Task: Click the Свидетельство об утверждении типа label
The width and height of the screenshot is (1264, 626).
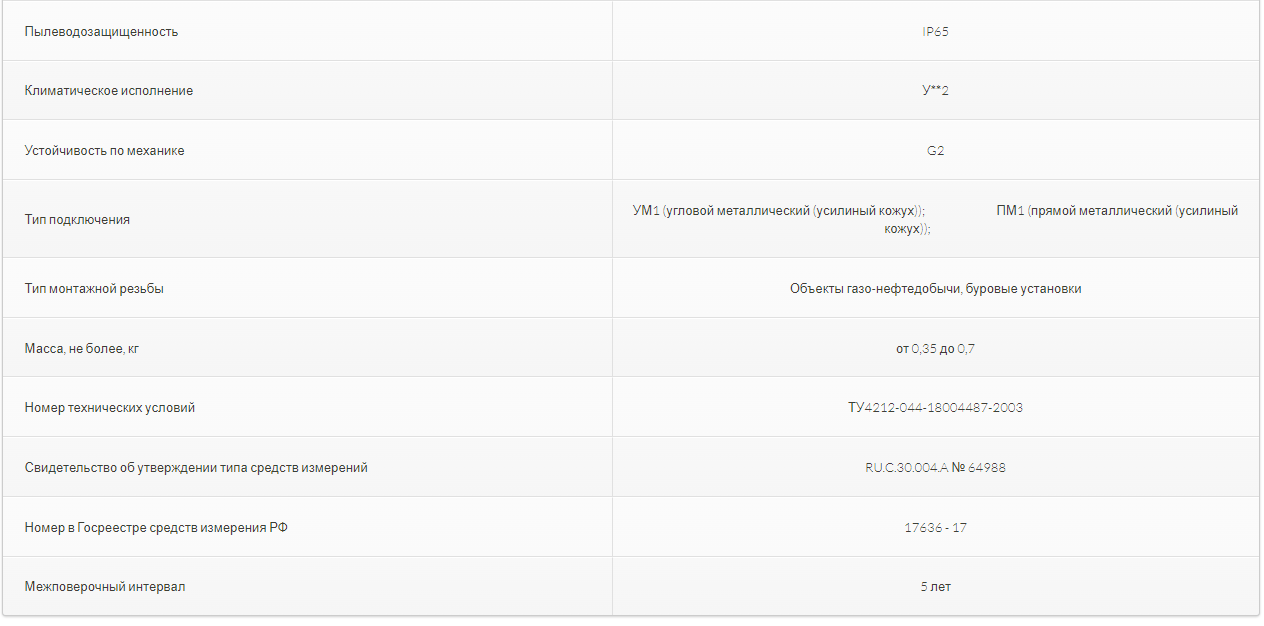Action: (x=196, y=467)
